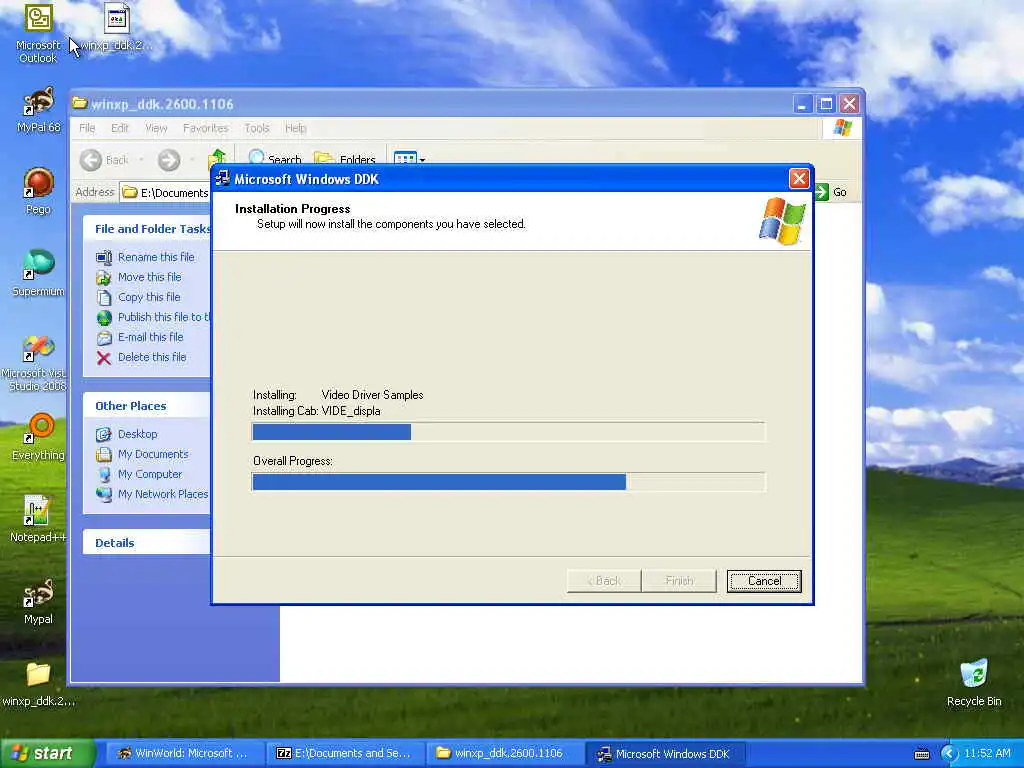Viewport: 1024px width, 768px height.
Task: Click the Windows flag logo in Explorer window
Action: coord(842,127)
